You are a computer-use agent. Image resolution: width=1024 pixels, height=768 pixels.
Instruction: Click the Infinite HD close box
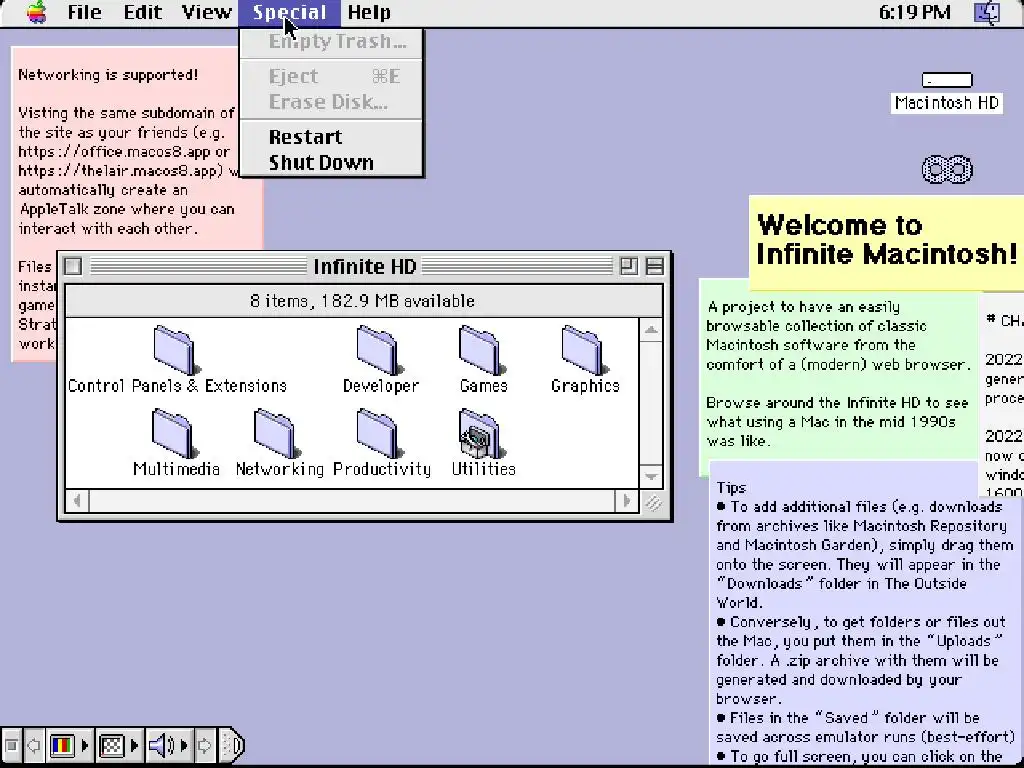coord(73,266)
